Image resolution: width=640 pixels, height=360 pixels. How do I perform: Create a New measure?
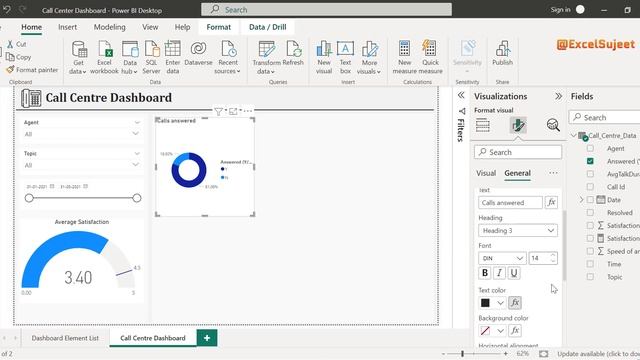pos(404,58)
